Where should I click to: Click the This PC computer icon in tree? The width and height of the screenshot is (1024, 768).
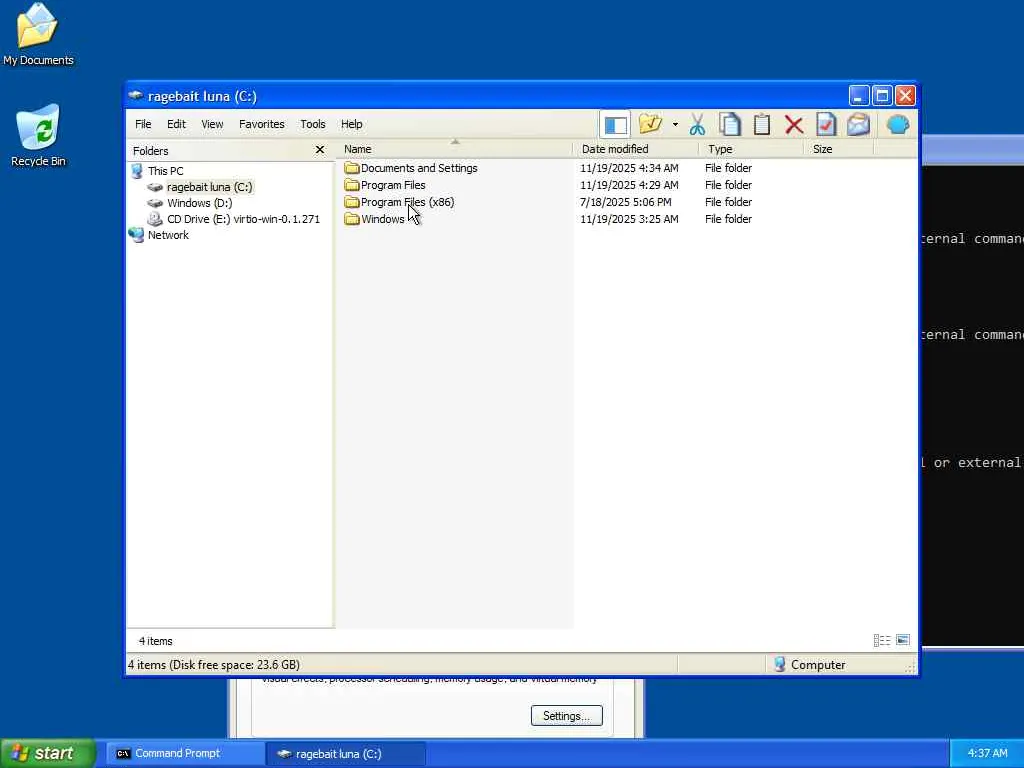pyautogui.click(x=136, y=171)
